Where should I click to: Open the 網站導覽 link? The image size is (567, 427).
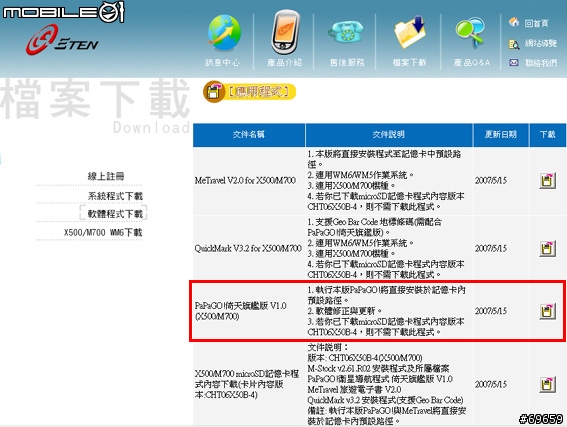(541, 44)
